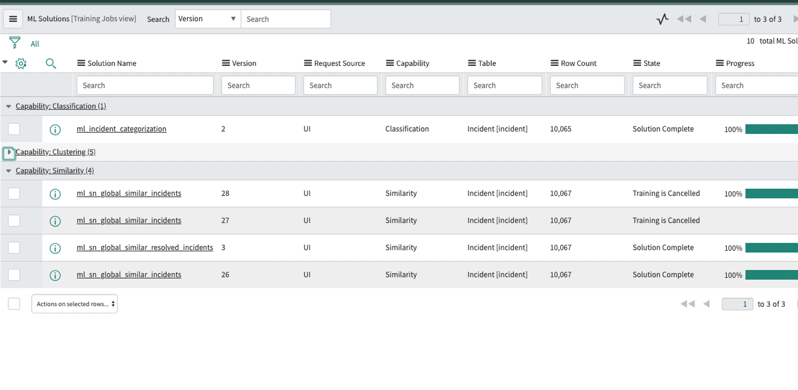
Task: Click the bottom page number field
Action: point(737,304)
